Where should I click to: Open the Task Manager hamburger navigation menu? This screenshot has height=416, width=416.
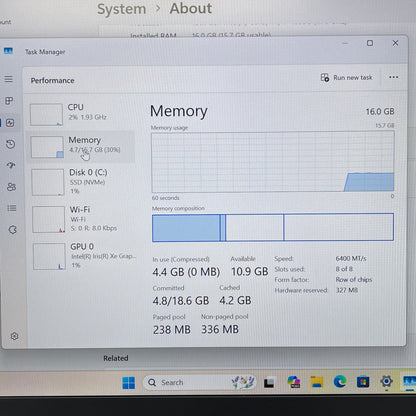9,79
